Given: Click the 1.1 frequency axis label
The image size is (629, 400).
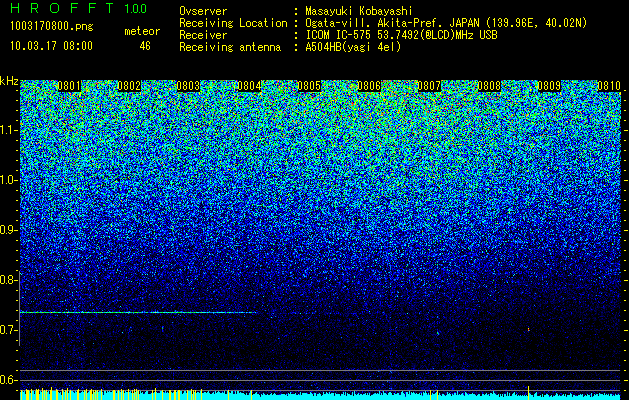Looking at the screenshot, I should (x=9, y=130).
